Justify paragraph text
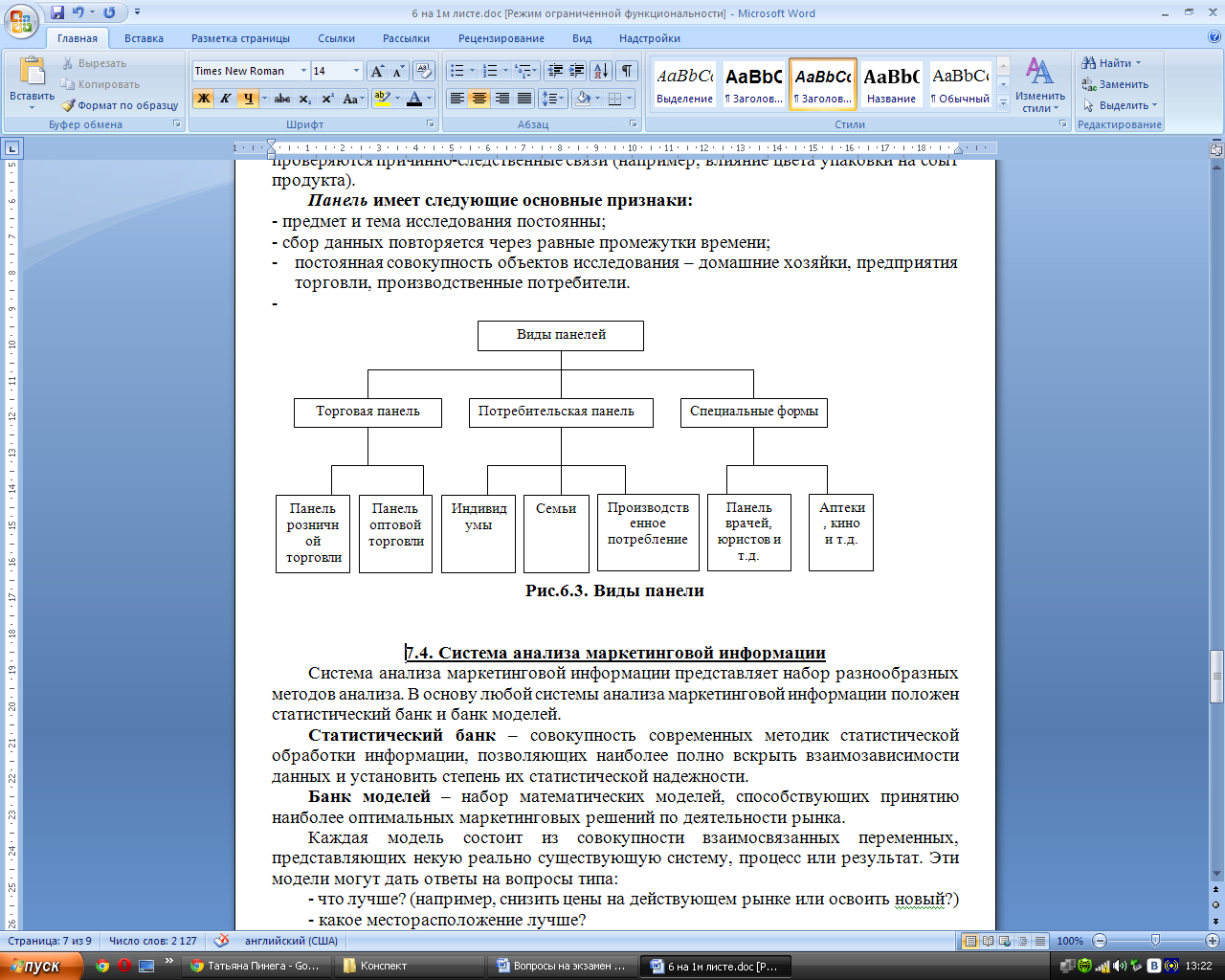This screenshot has width=1225, height=980. point(524,99)
